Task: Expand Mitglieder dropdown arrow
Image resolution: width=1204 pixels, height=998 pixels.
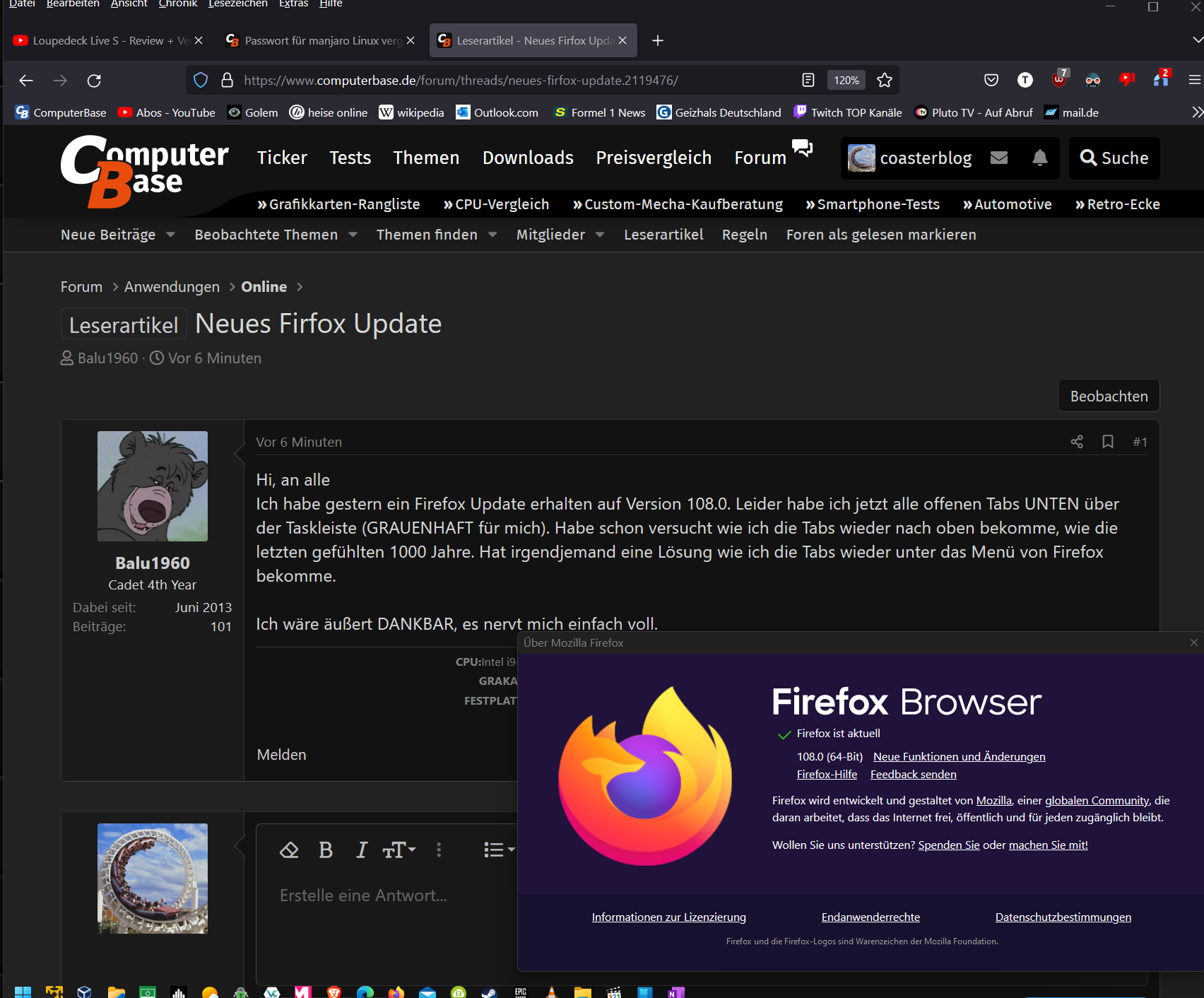Action: [x=600, y=235]
